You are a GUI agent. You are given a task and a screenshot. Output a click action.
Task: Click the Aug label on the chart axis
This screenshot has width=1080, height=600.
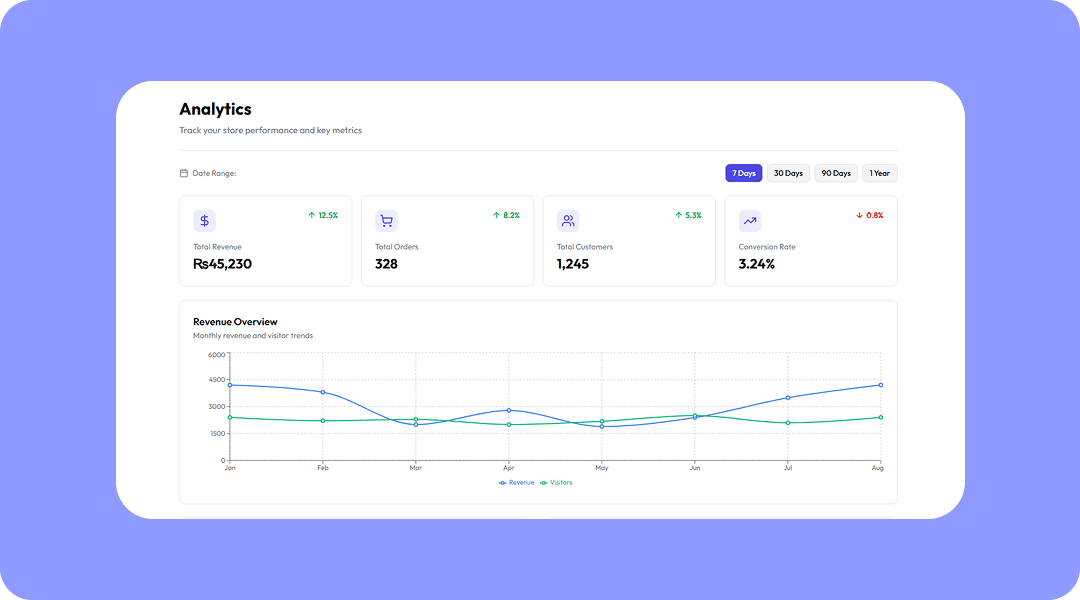(x=877, y=467)
